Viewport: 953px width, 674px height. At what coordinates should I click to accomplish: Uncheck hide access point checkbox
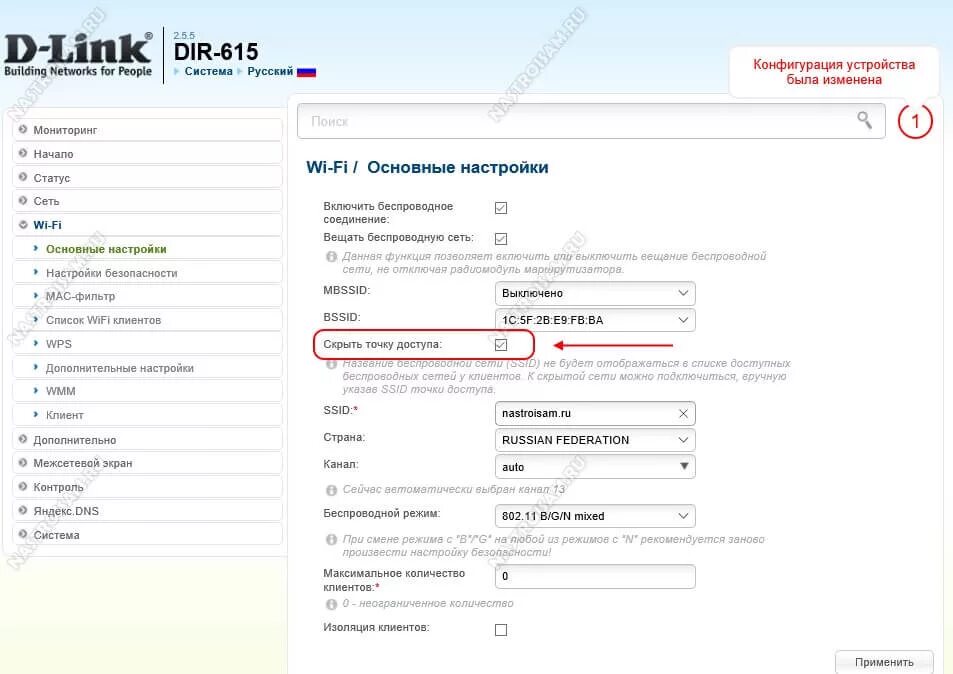click(x=501, y=345)
